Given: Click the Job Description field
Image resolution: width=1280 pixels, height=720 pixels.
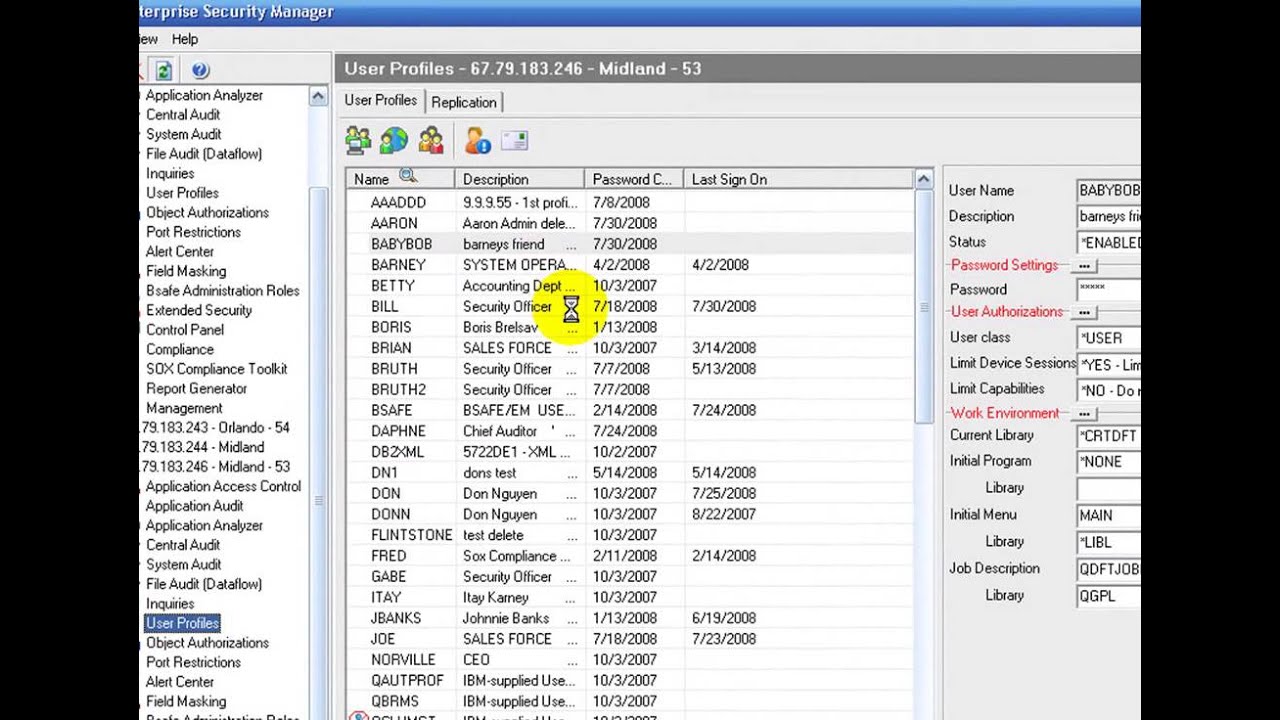Looking at the screenshot, I should 1108,569.
